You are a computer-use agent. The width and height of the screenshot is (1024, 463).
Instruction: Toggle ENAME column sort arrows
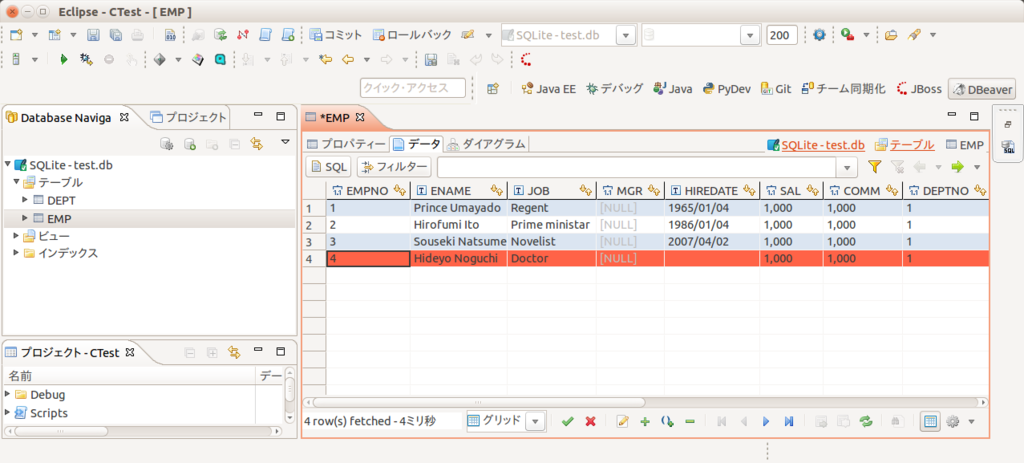click(498, 191)
